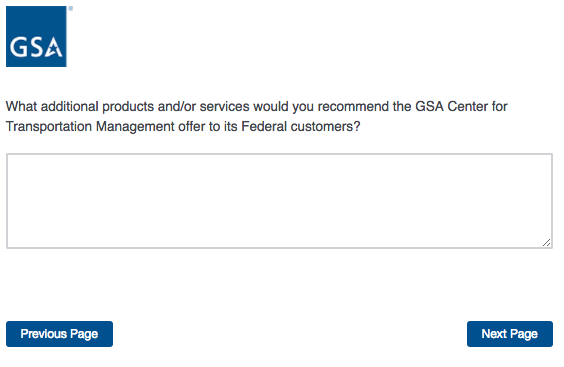Click the GSA logo
Screen dimensions: 564x367
(x=36, y=36)
